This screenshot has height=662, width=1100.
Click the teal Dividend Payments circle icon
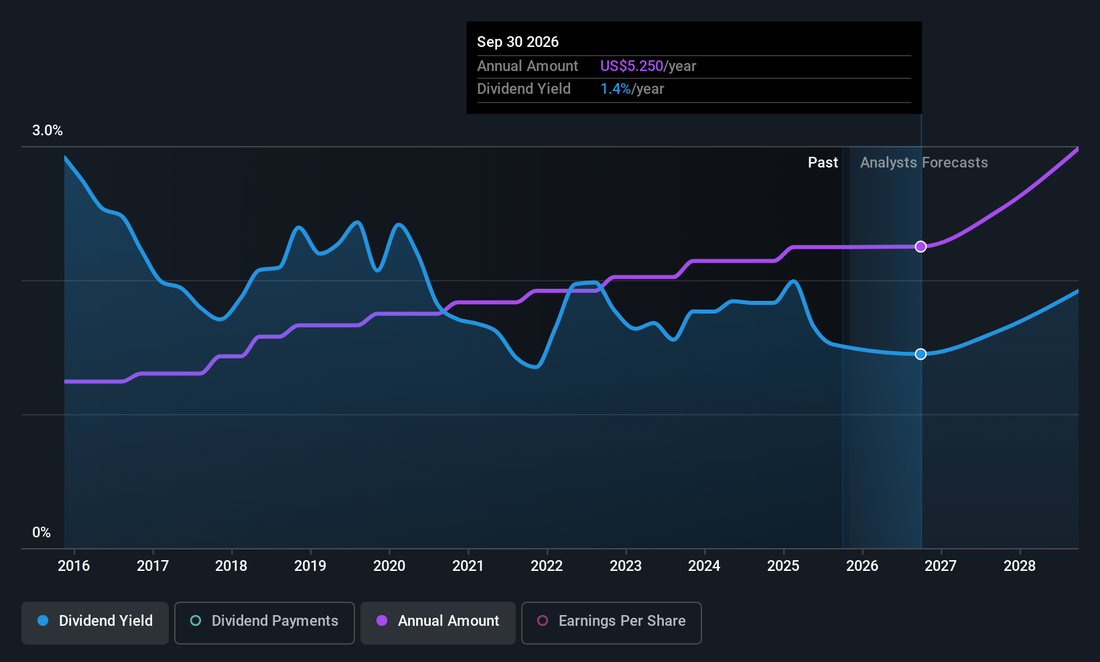(x=196, y=621)
